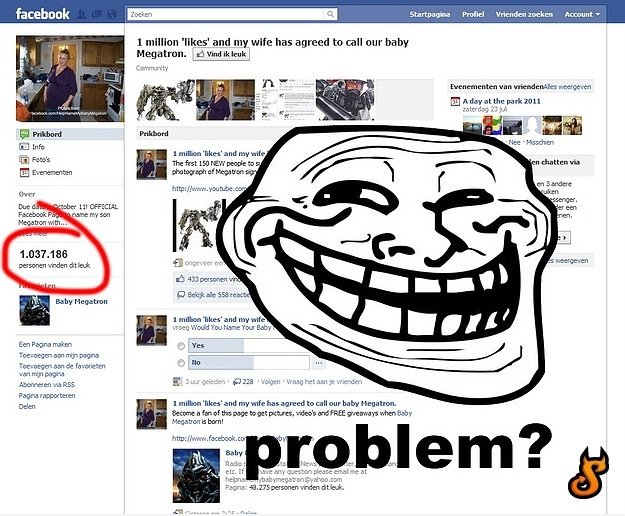Open the Info section
The image size is (625, 516).
[38, 147]
